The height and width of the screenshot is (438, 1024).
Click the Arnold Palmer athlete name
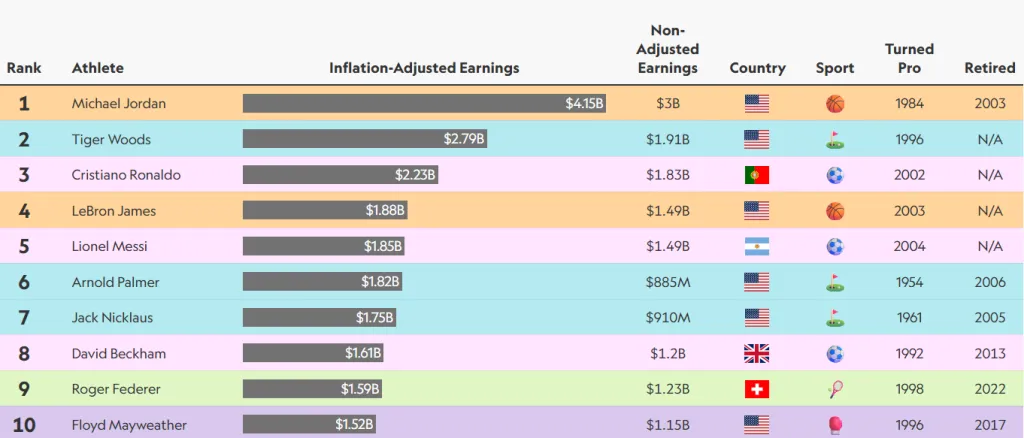click(115, 282)
